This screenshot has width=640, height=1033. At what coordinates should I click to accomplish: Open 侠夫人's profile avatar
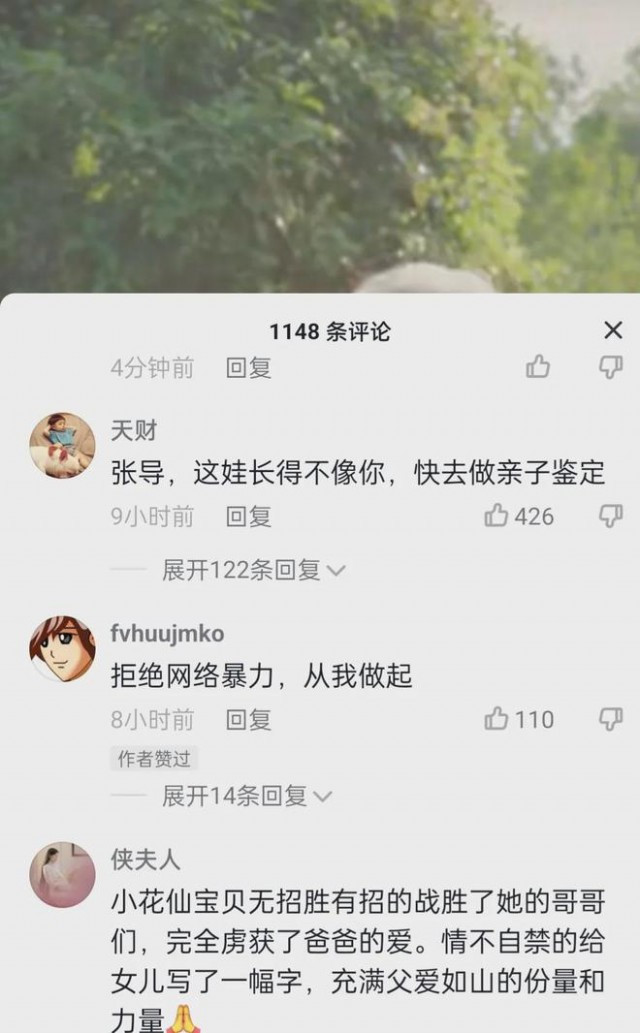coord(63,874)
